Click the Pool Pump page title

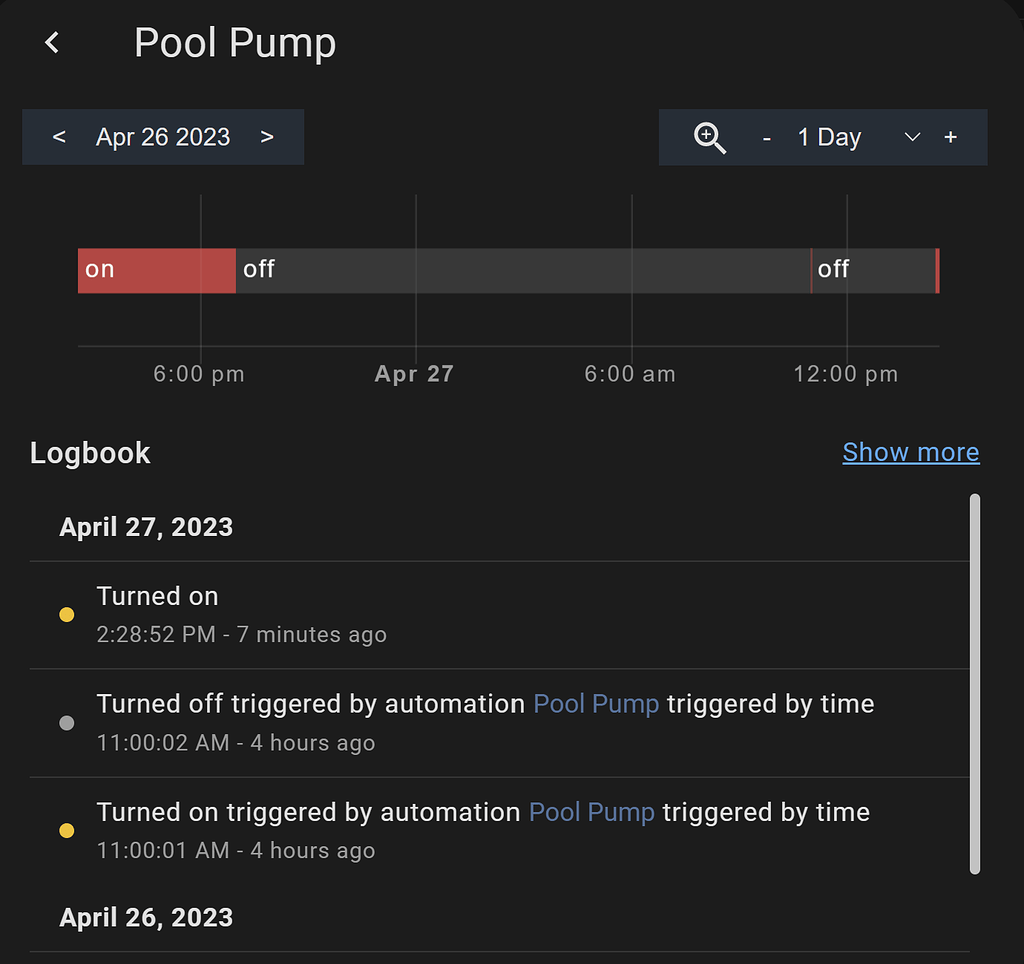(235, 42)
